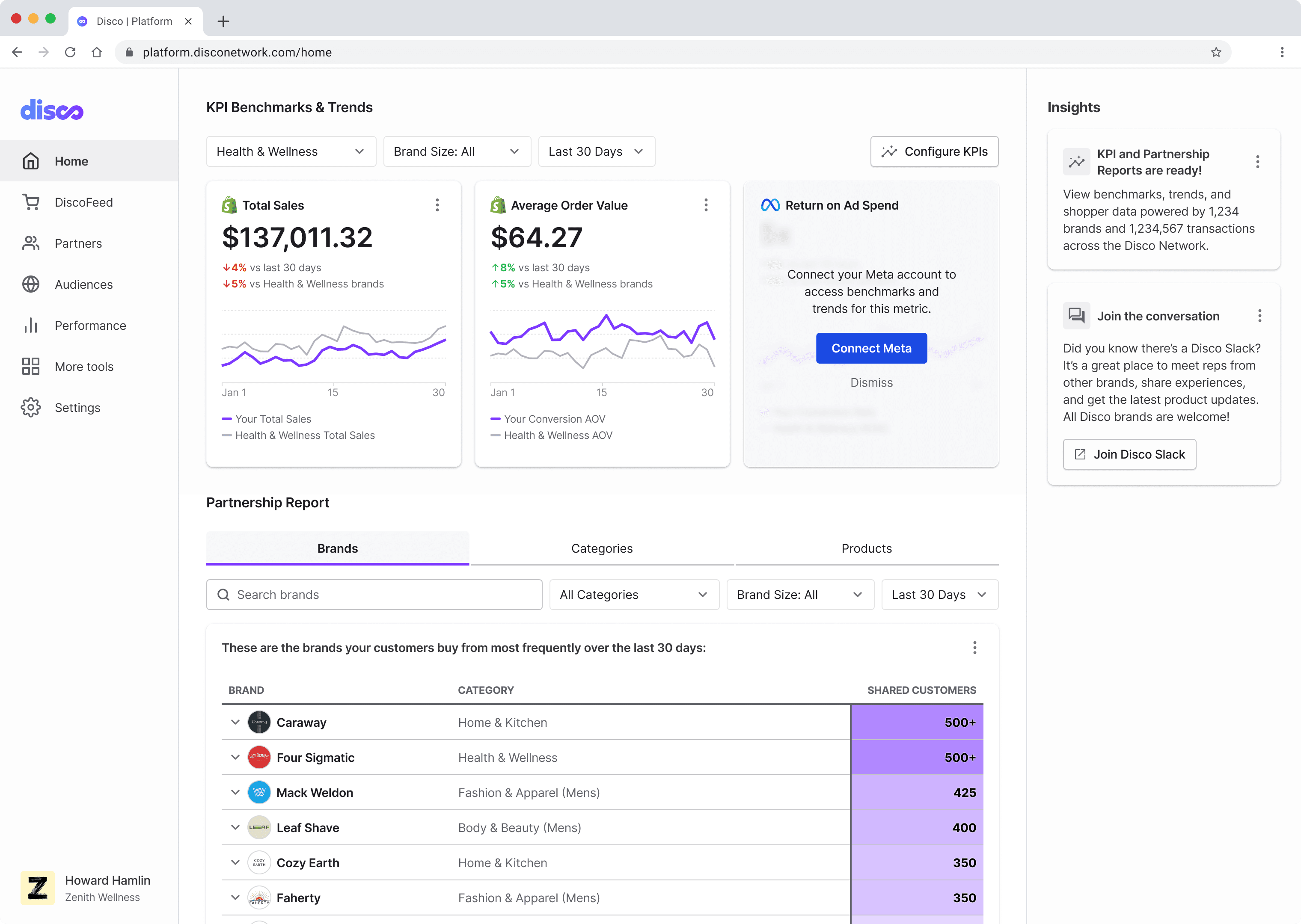Click the browser address bar URL

(237, 52)
